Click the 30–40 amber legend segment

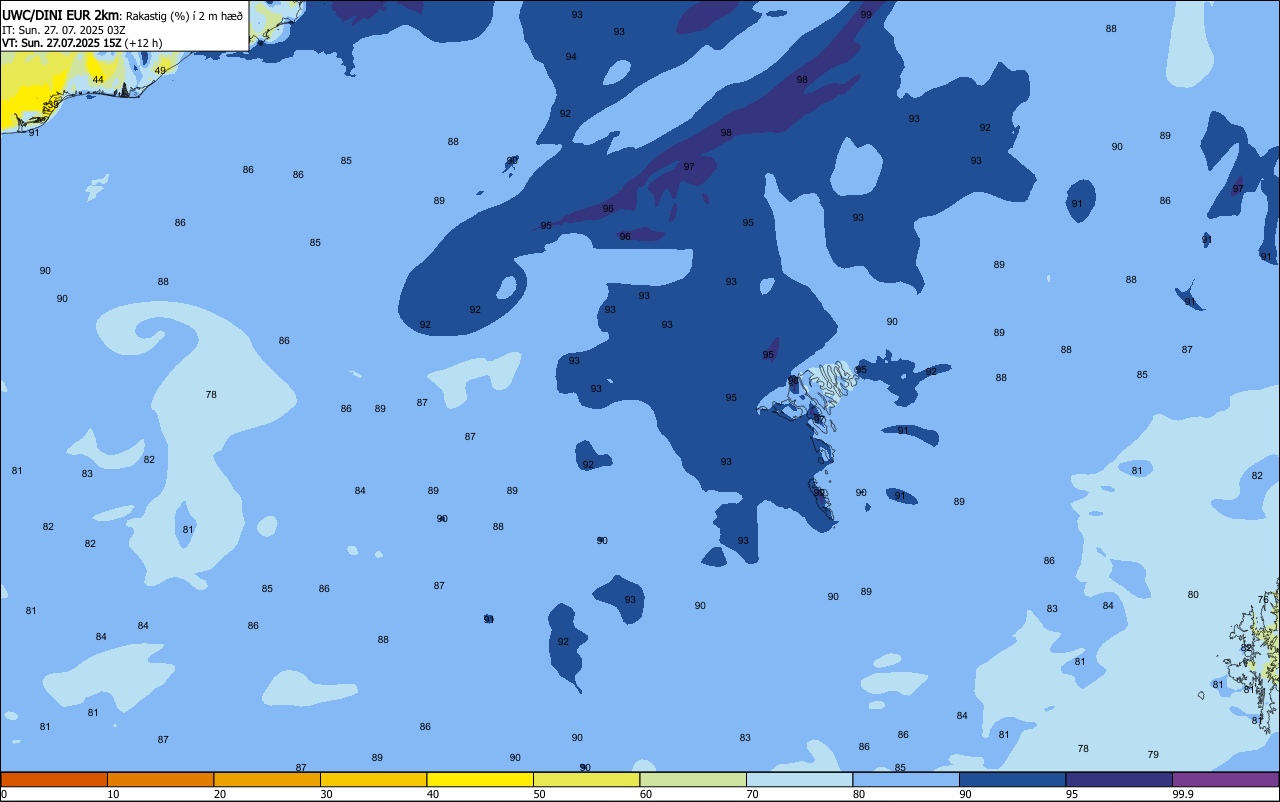(373, 779)
